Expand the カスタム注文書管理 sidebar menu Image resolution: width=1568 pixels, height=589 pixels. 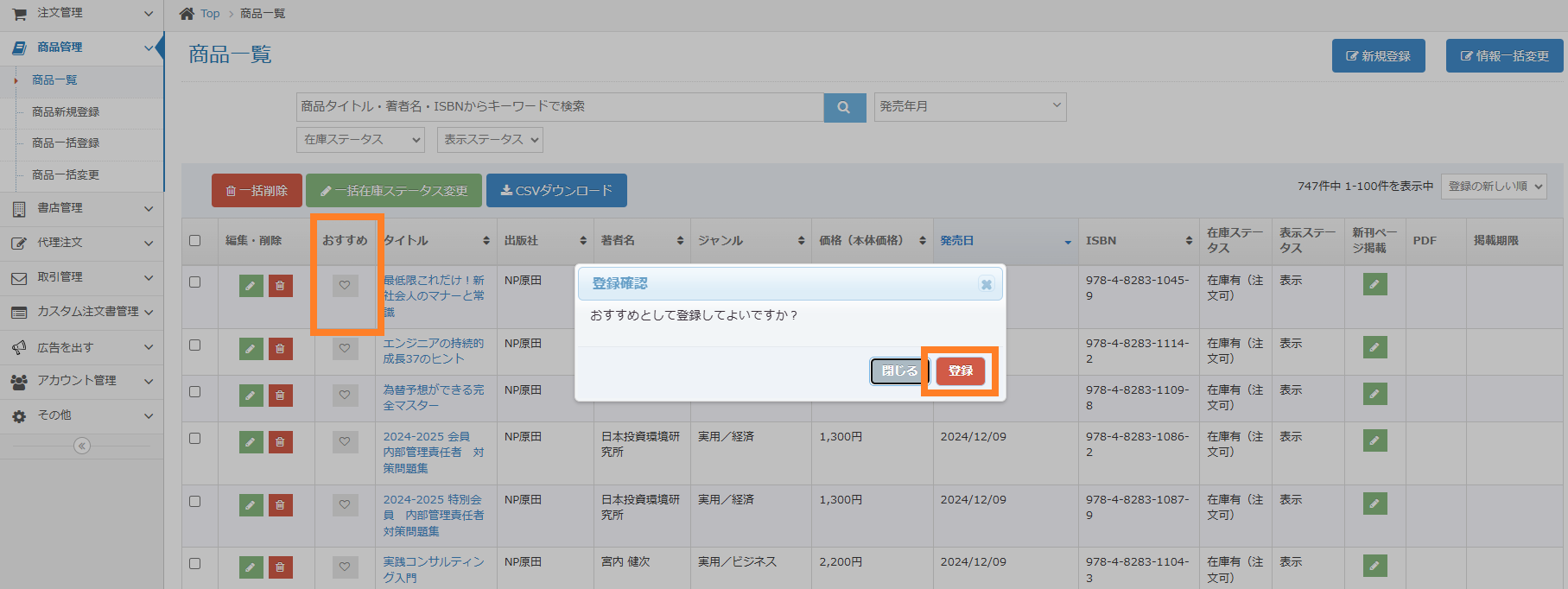pos(82,312)
